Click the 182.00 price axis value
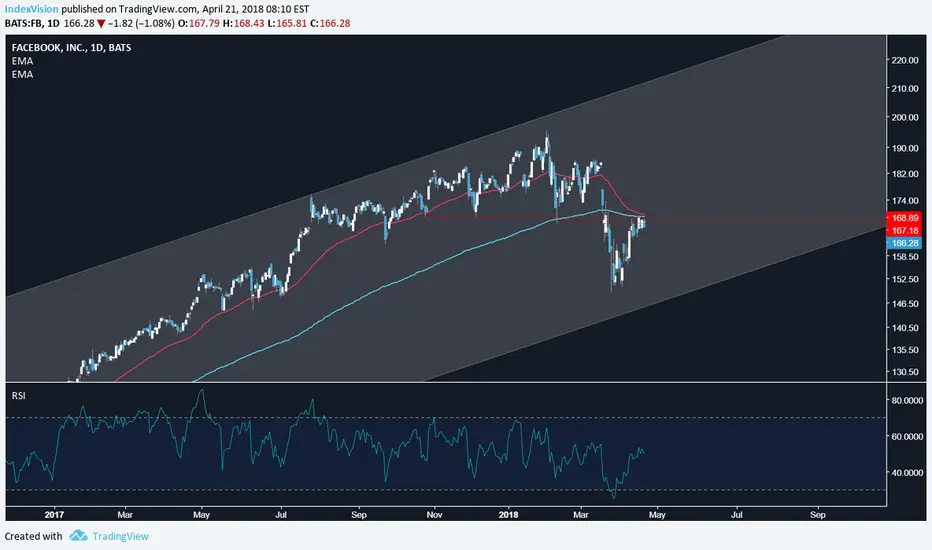The image size is (932, 550). tap(905, 174)
